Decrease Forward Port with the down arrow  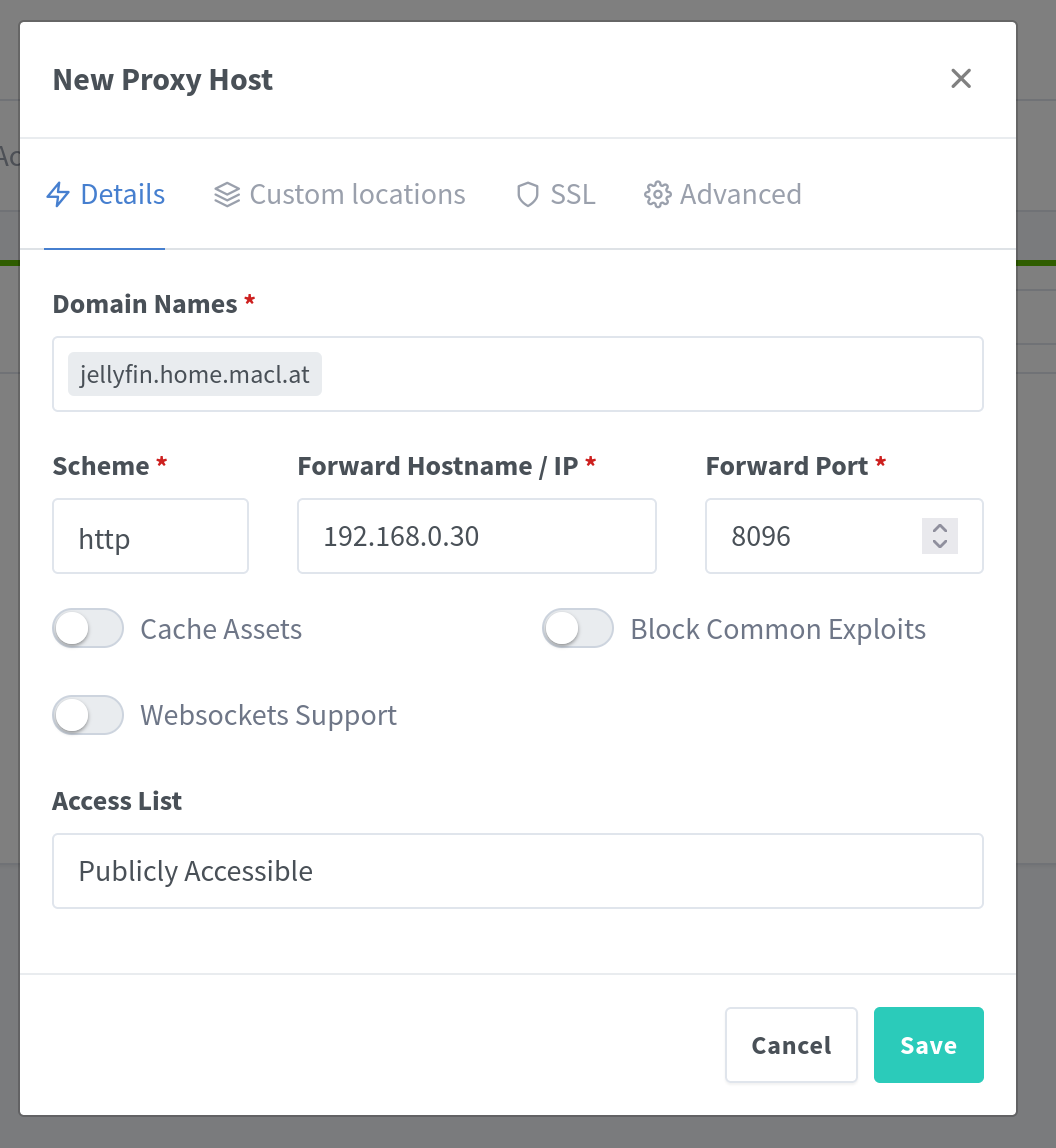coord(939,544)
